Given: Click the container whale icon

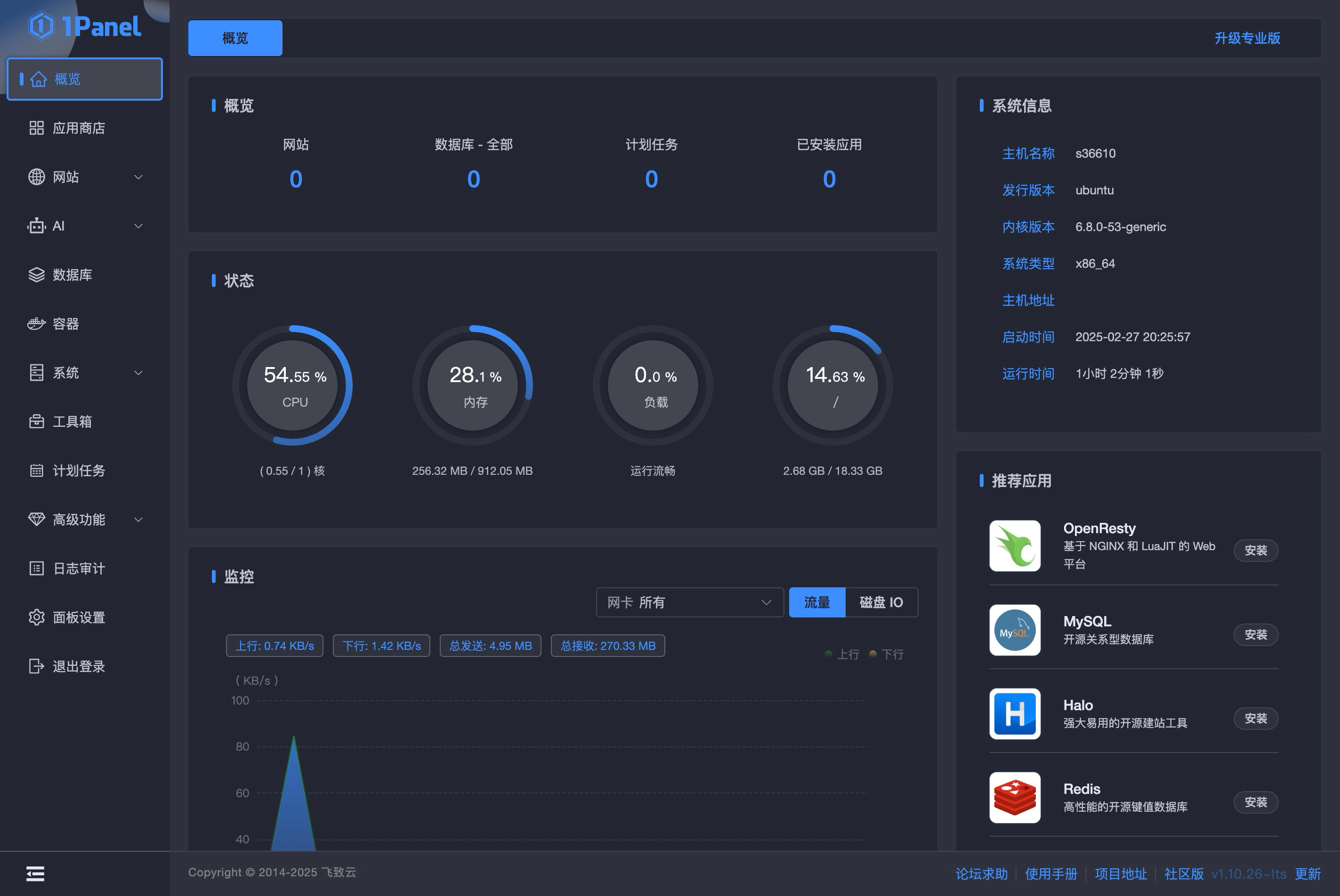Looking at the screenshot, I should click(x=37, y=324).
